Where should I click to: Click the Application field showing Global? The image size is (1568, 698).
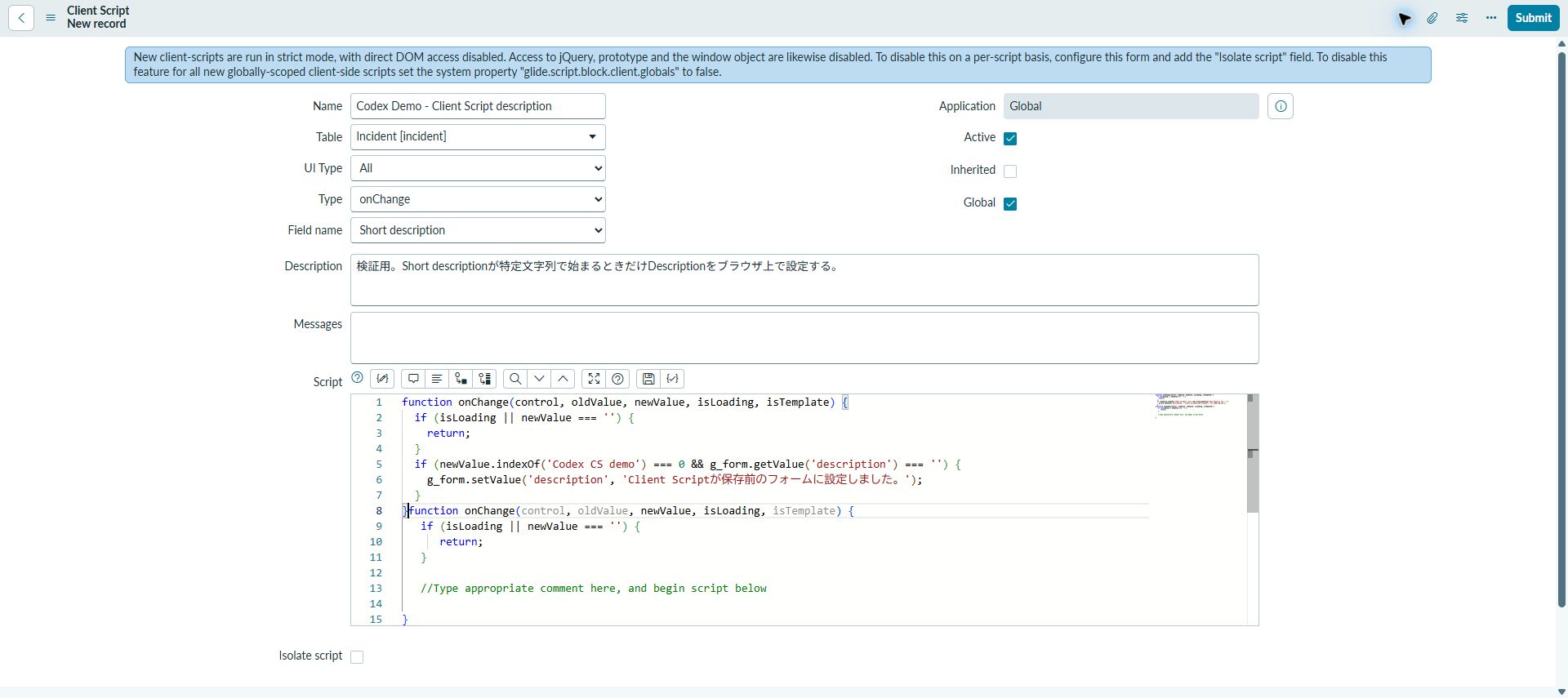coord(1131,106)
